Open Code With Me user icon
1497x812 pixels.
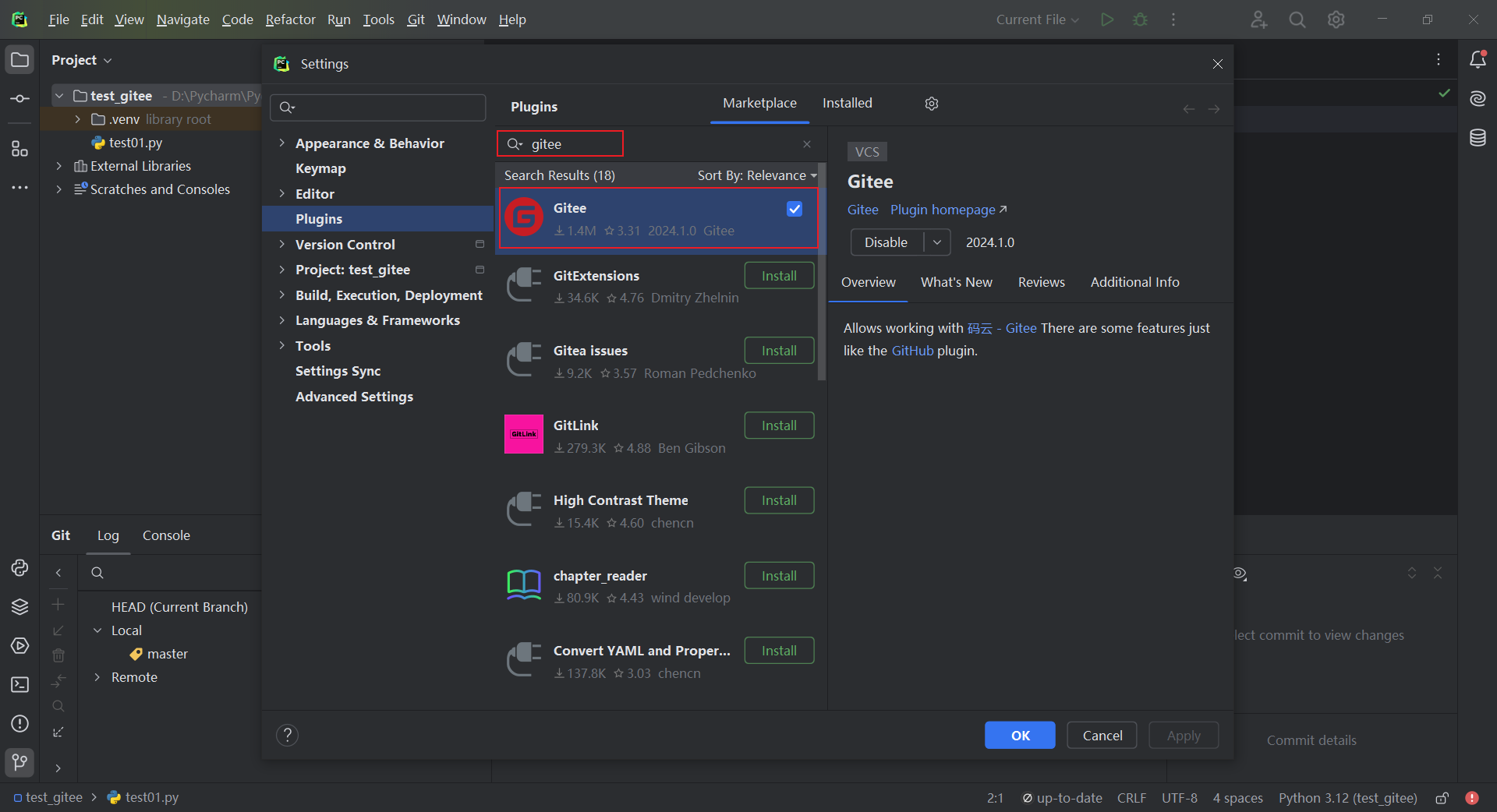pos(1258,19)
